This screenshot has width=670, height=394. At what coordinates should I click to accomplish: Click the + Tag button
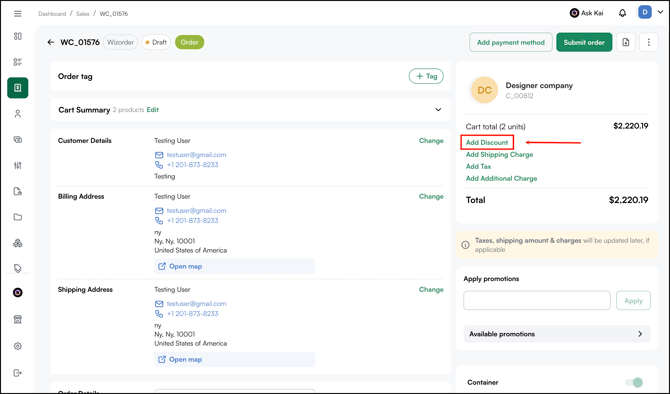pyautogui.click(x=426, y=76)
